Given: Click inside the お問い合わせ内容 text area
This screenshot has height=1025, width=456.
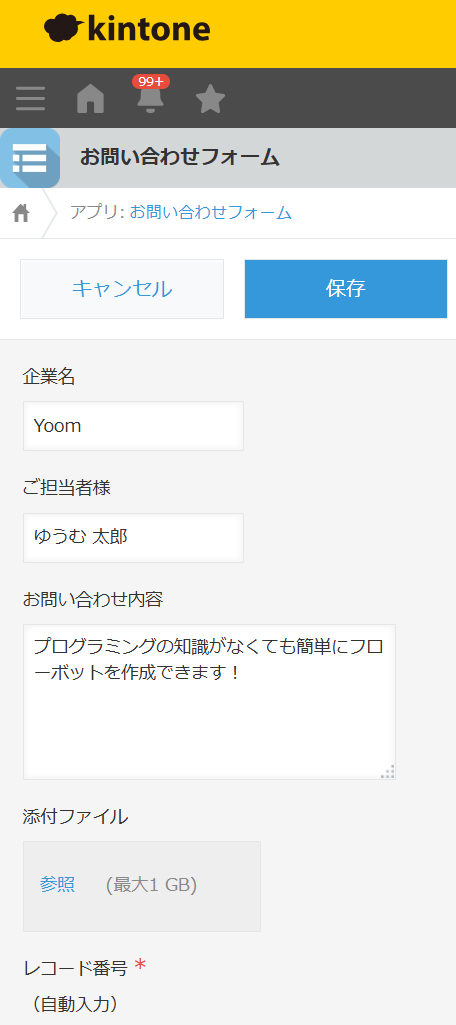Looking at the screenshot, I should (209, 702).
